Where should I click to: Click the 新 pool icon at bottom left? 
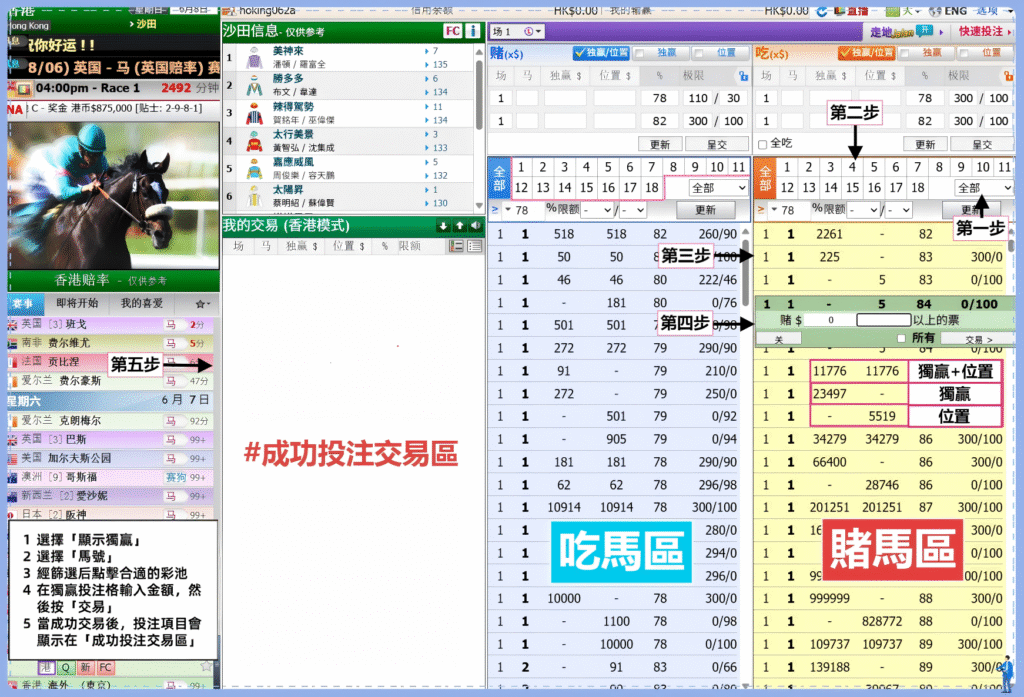coord(86,668)
